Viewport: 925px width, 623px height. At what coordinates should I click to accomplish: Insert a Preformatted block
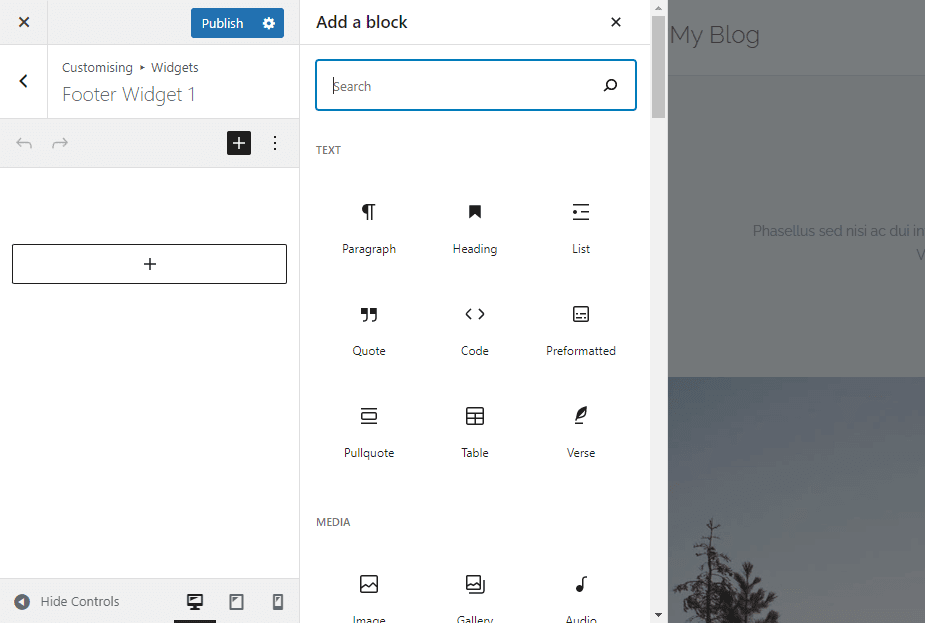click(x=580, y=330)
